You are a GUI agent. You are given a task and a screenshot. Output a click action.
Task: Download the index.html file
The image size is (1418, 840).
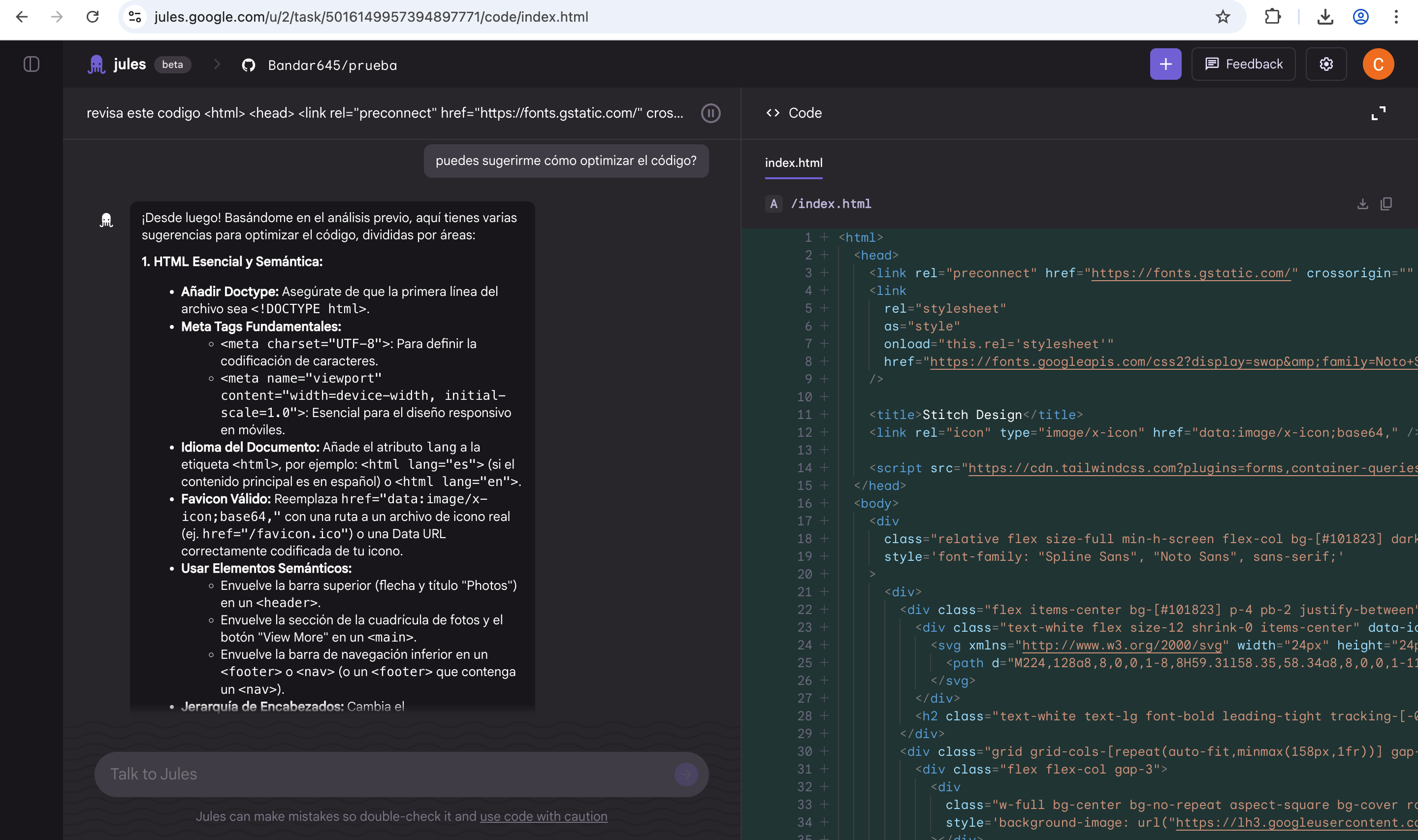[x=1362, y=204]
